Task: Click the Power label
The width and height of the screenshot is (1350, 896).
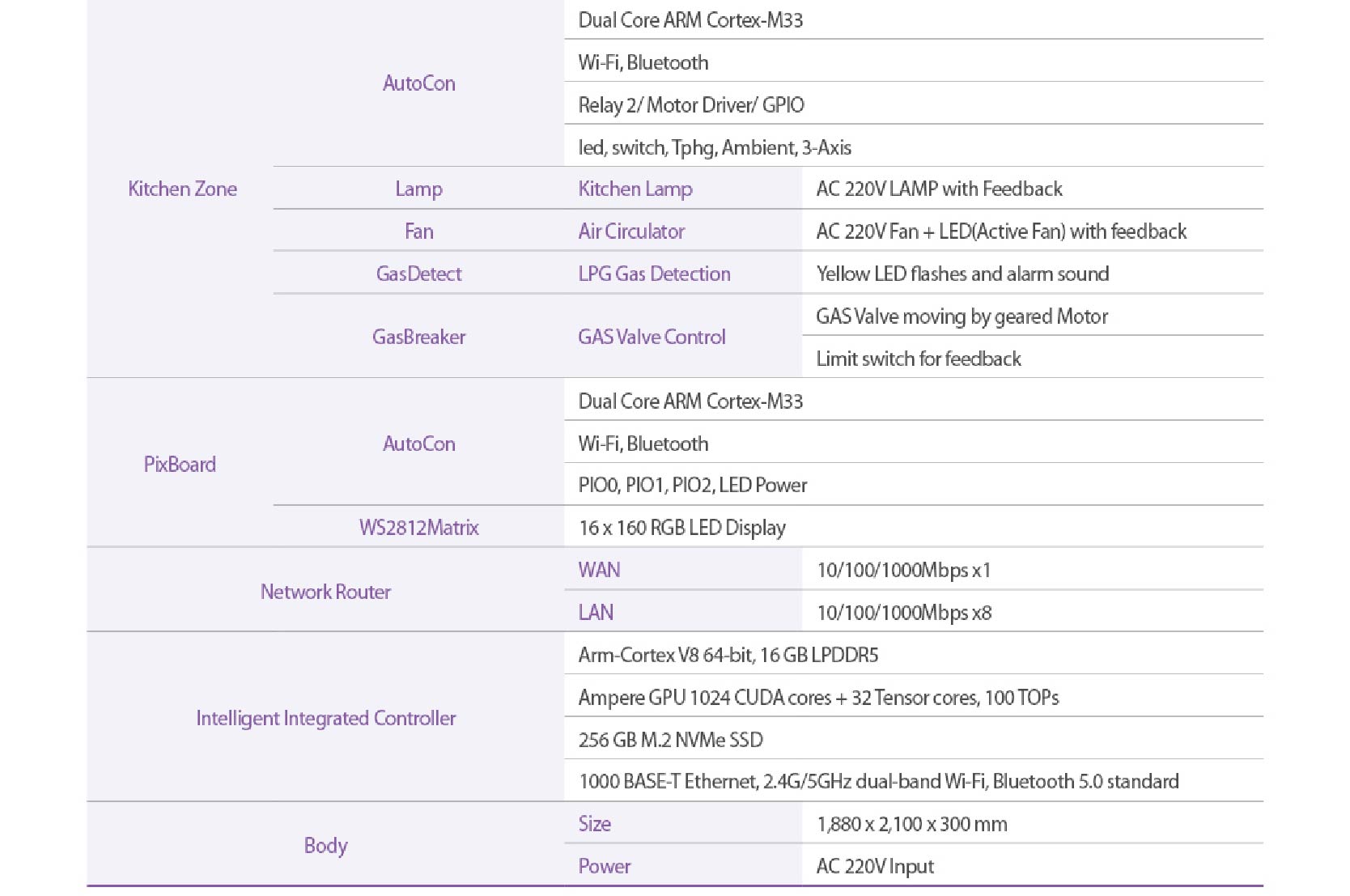Action: (x=604, y=866)
